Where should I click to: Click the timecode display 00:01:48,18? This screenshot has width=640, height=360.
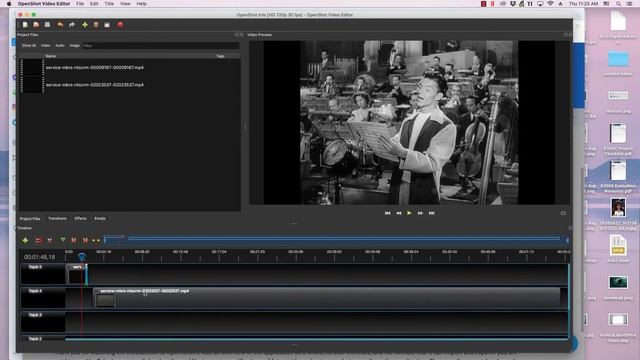coord(40,257)
